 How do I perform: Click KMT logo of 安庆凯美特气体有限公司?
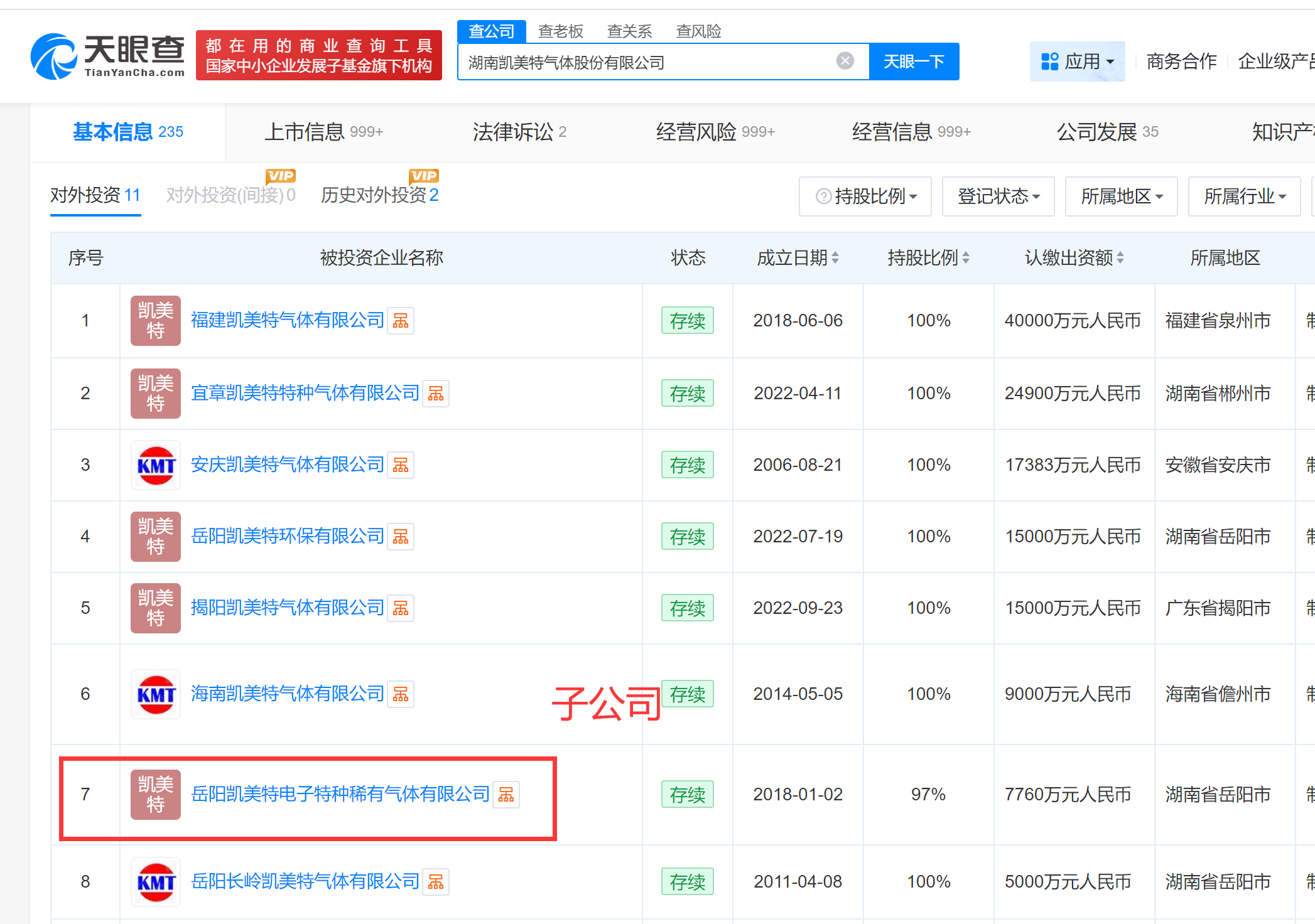tap(156, 465)
